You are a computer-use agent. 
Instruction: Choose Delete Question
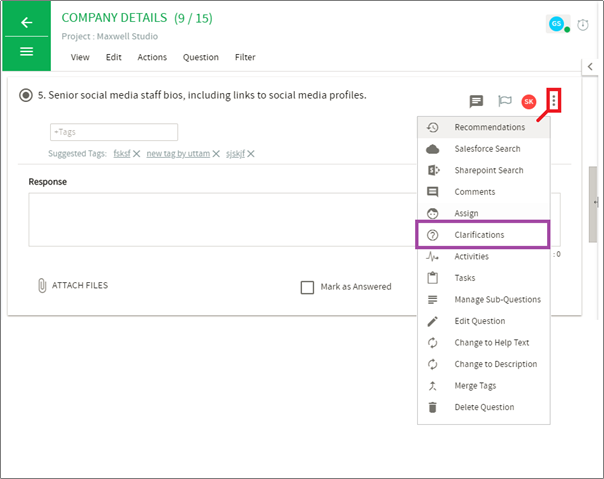point(483,407)
